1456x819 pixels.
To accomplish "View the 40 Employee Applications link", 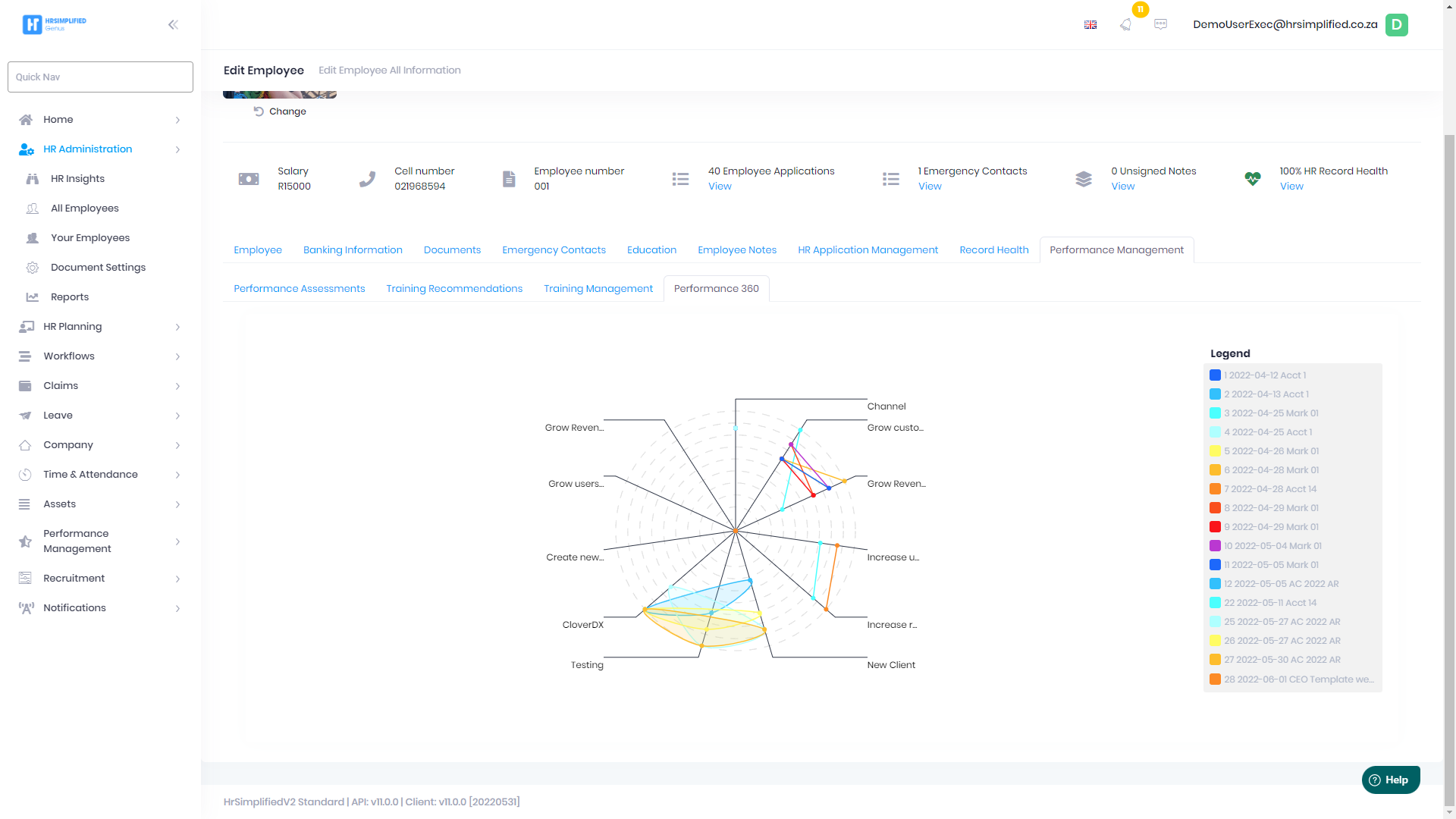I will click(x=720, y=187).
